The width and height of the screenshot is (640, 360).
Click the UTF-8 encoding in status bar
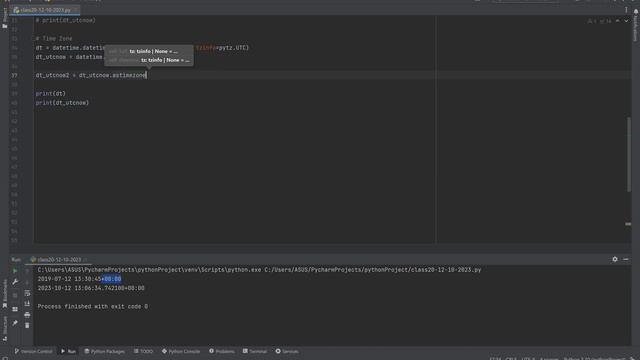click(528, 359)
